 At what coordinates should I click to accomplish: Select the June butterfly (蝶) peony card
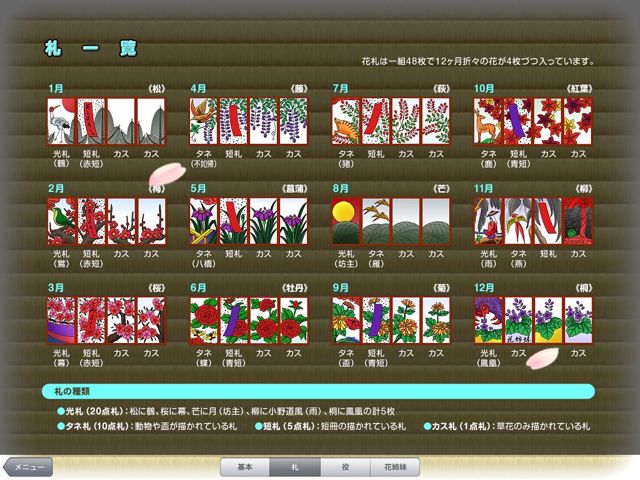[203, 320]
